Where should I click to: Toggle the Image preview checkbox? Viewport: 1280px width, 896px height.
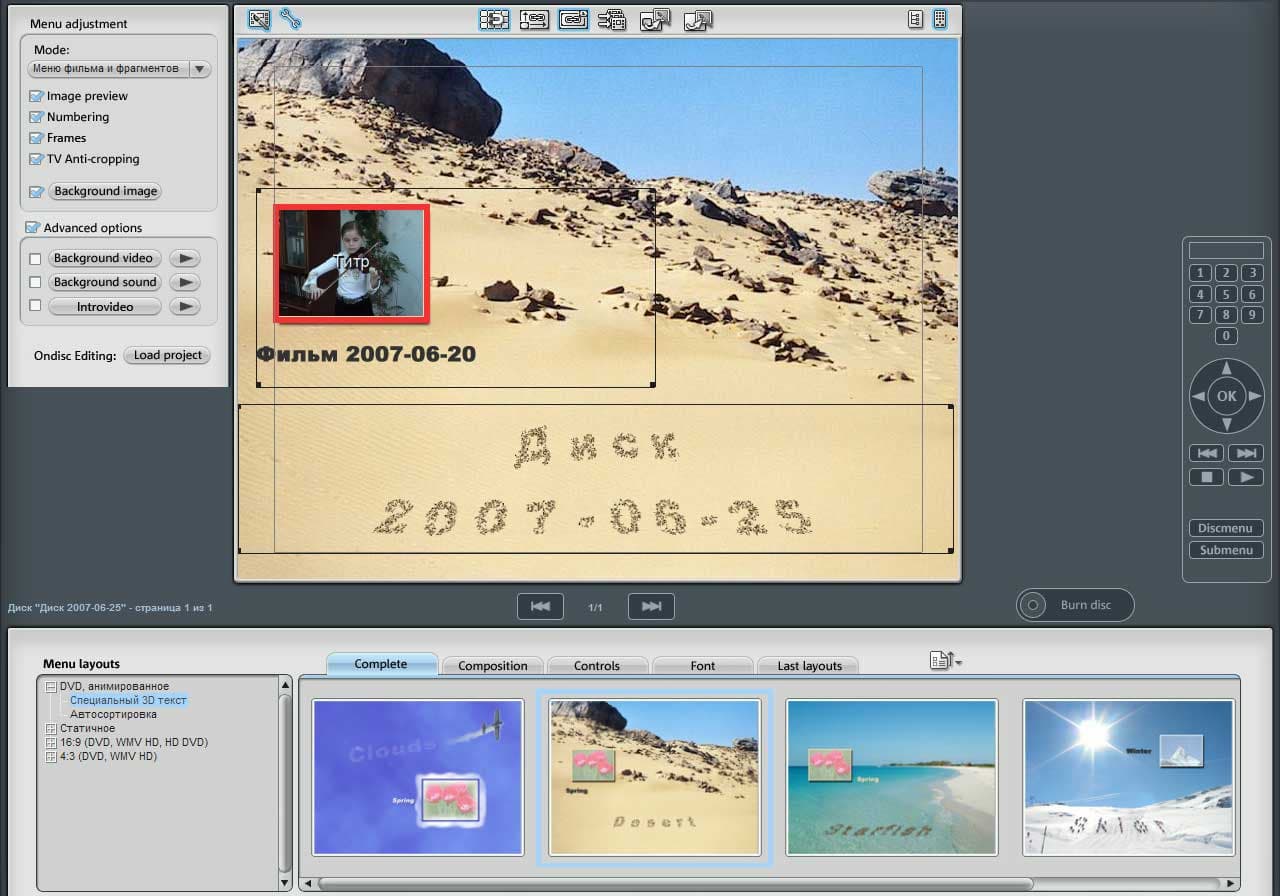click(36, 96)
